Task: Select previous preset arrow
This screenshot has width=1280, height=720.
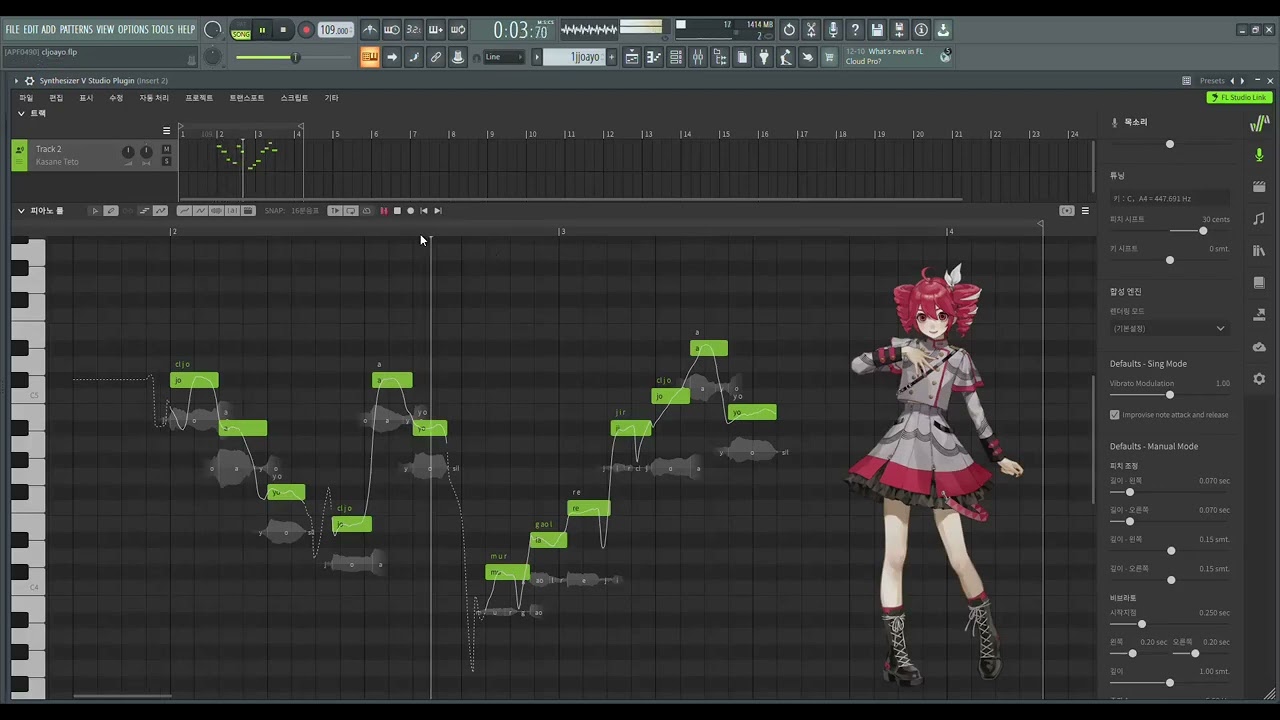Action: 1232,81
